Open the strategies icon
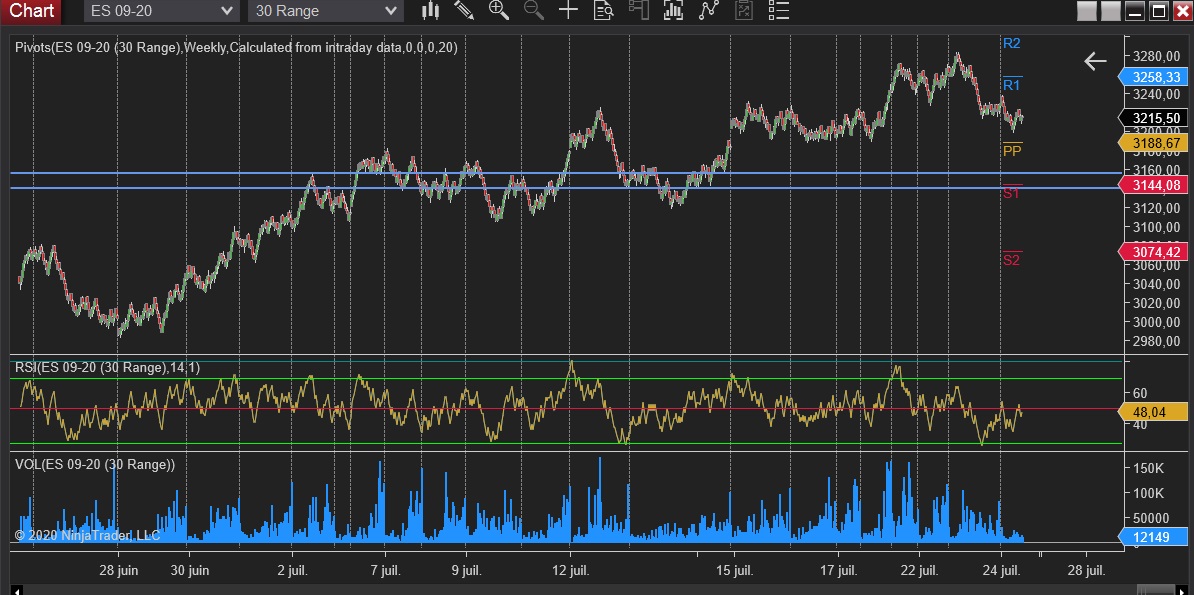This screenshot has width=1194, height=595. [743, 11]
